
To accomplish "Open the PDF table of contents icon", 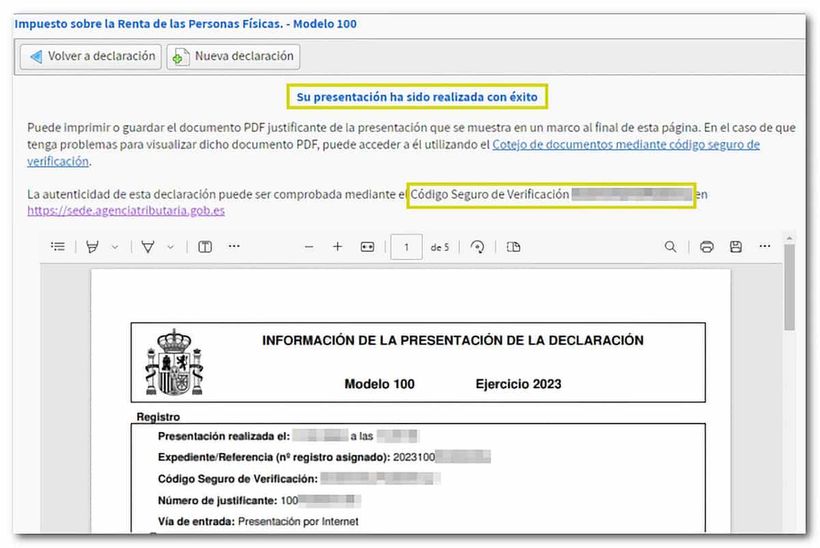I will pyautogui.click(x=58, y=247).
